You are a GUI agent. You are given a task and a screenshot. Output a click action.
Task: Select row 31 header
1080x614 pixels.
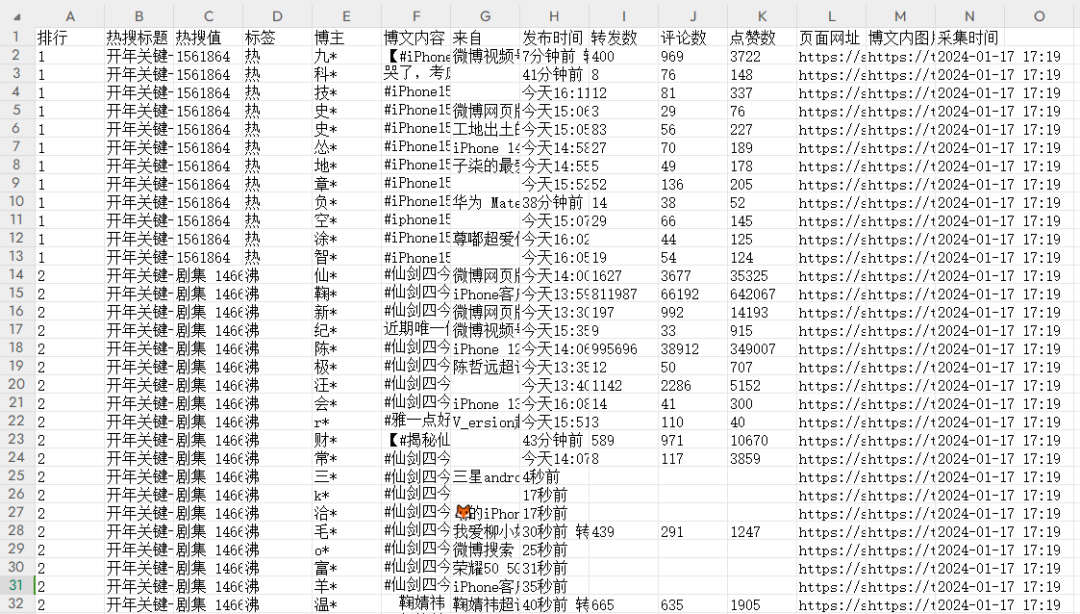tap(17, 585)
